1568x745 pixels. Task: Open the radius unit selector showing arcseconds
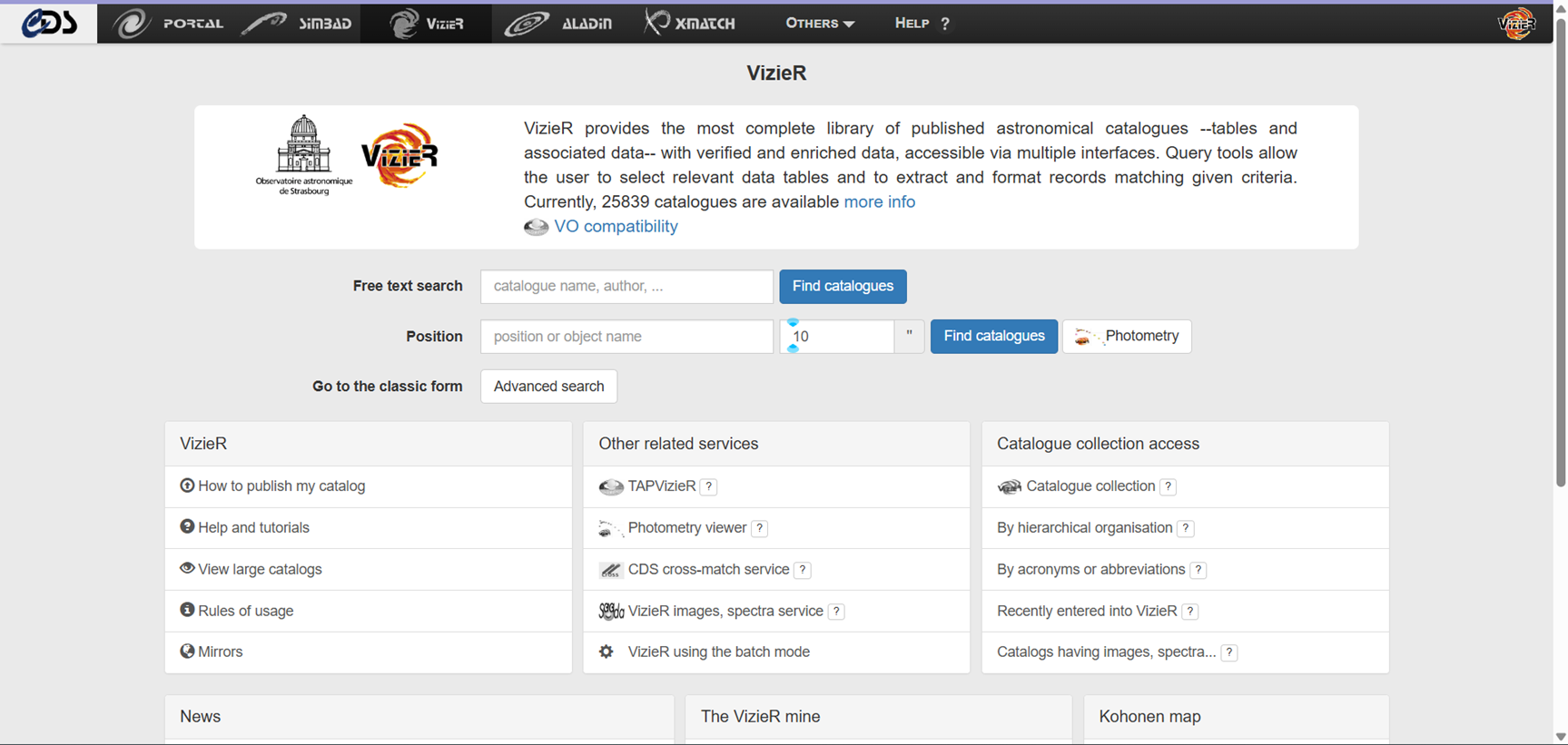909,336
